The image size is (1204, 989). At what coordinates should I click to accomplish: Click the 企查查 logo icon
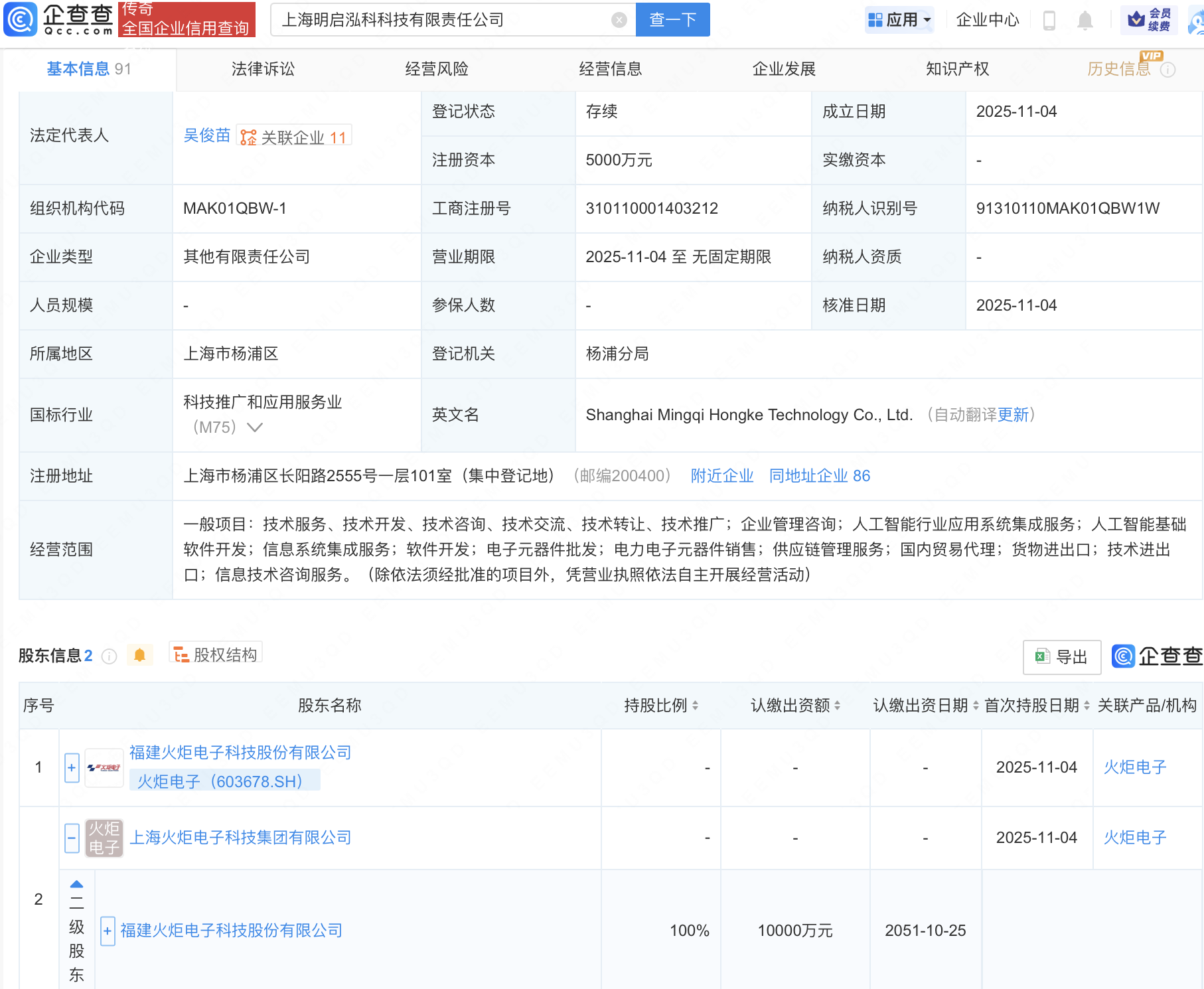point(21,20)
